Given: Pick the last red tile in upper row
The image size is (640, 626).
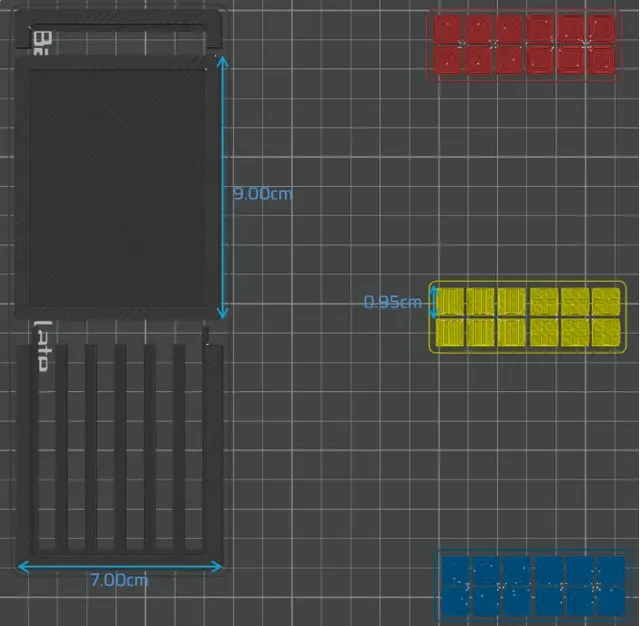Looking at the screenshot, I should [x=602, y=29].
